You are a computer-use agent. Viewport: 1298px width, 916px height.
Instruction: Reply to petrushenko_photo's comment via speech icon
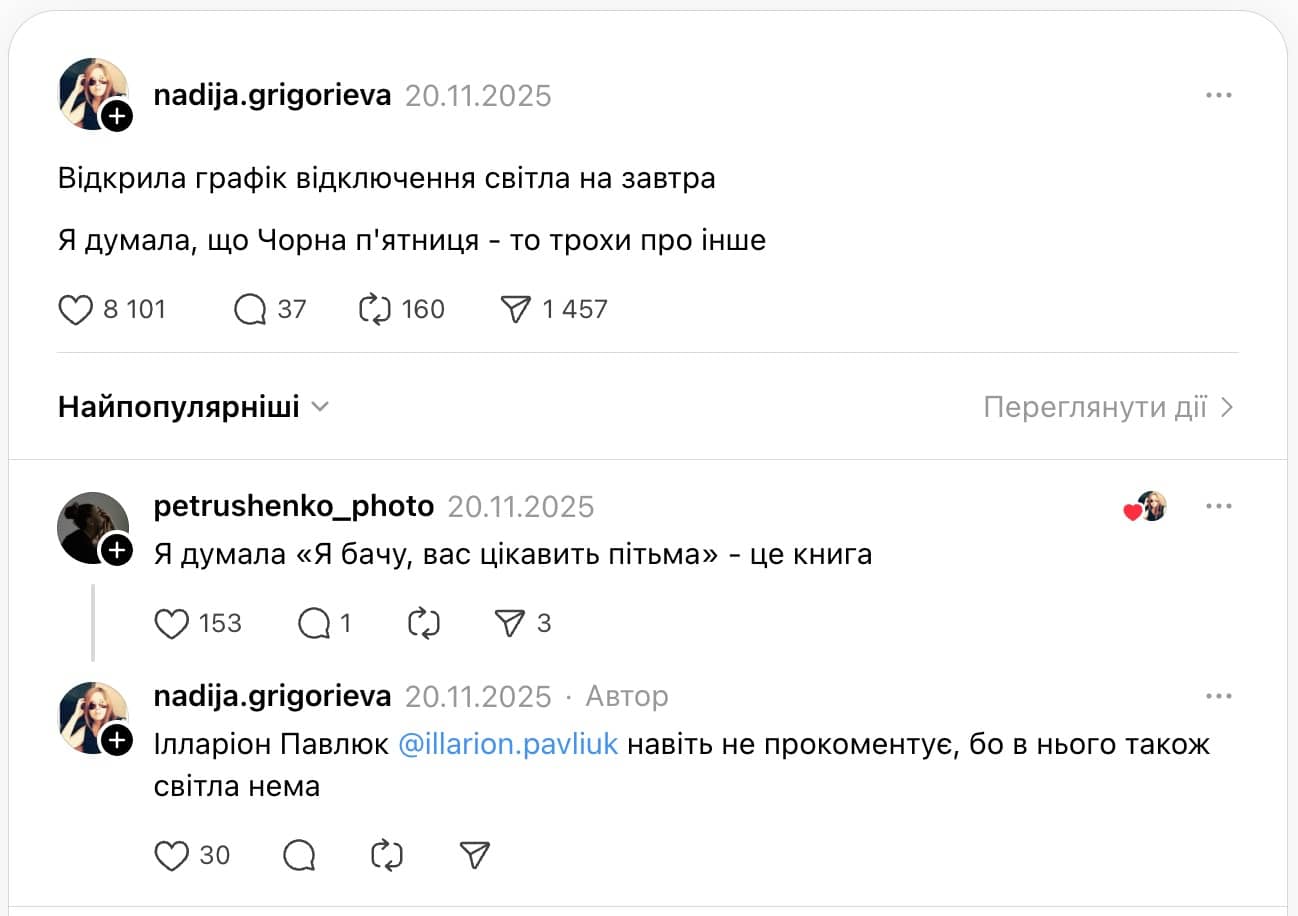(x=313, y=623)
